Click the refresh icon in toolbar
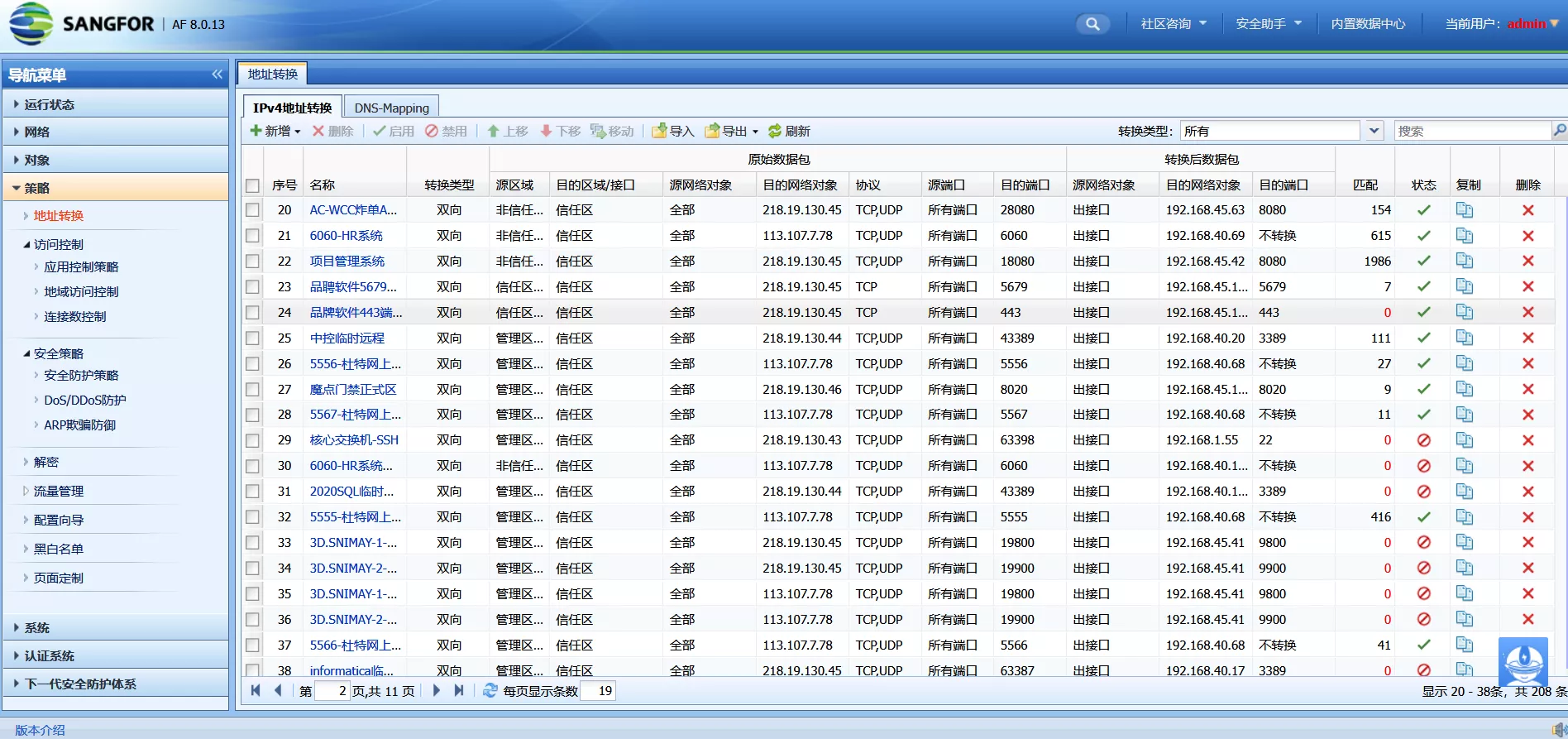Image resolution: width=1568 pixels, height=739 pixels. 775,132
